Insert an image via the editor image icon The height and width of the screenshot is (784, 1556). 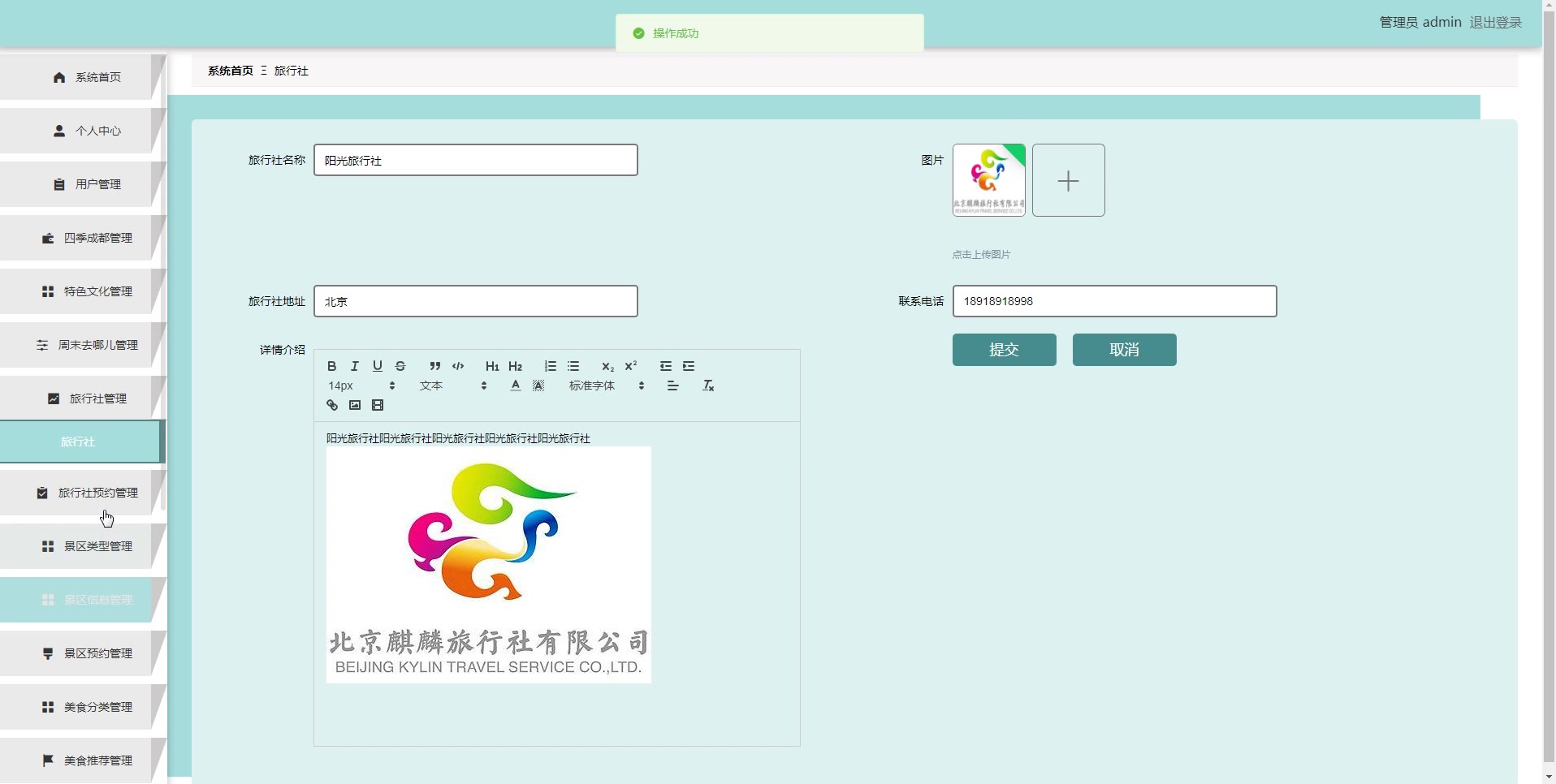[355, 405]
